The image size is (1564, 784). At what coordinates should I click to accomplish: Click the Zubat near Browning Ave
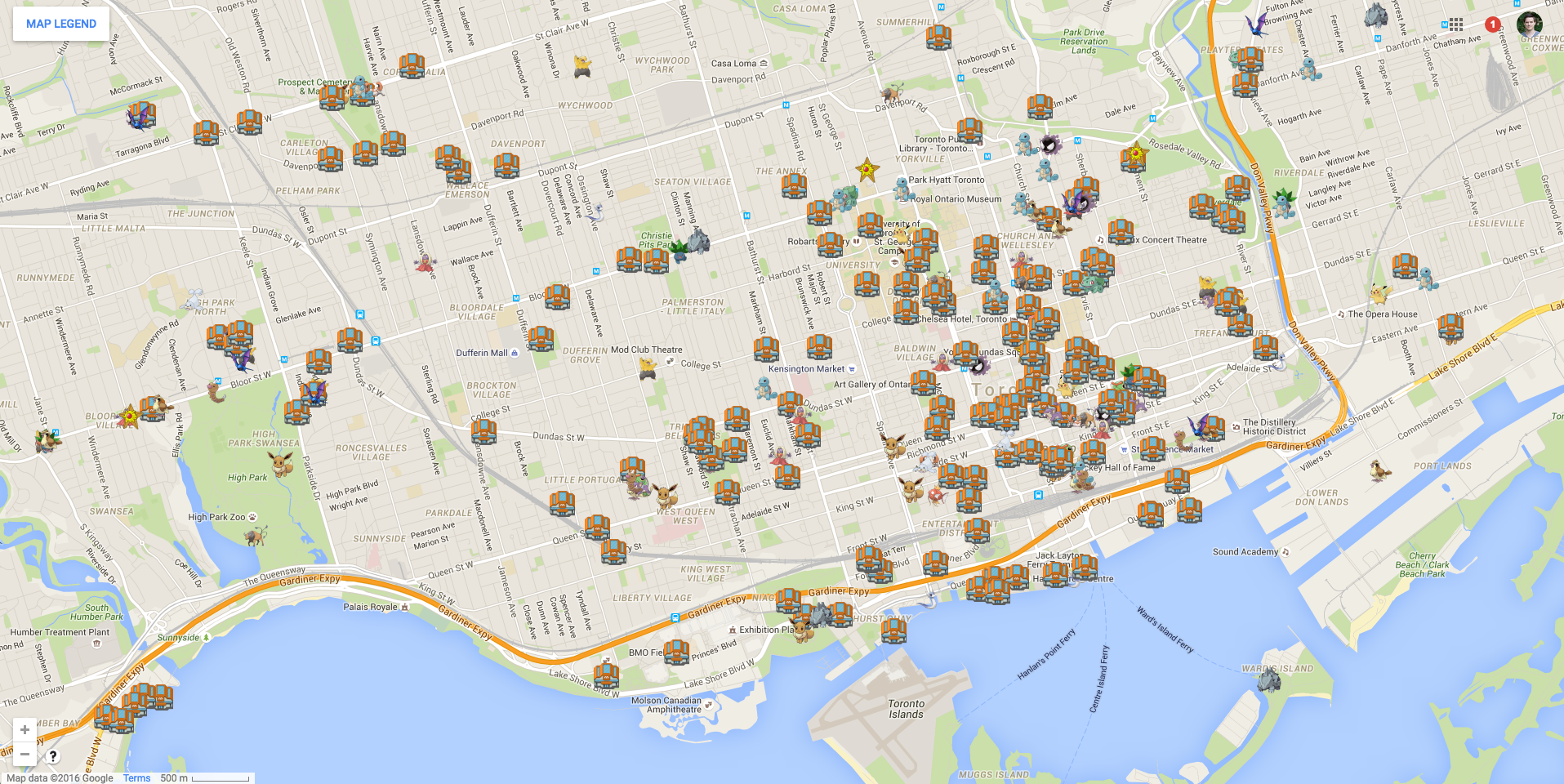click(1256, 25)
